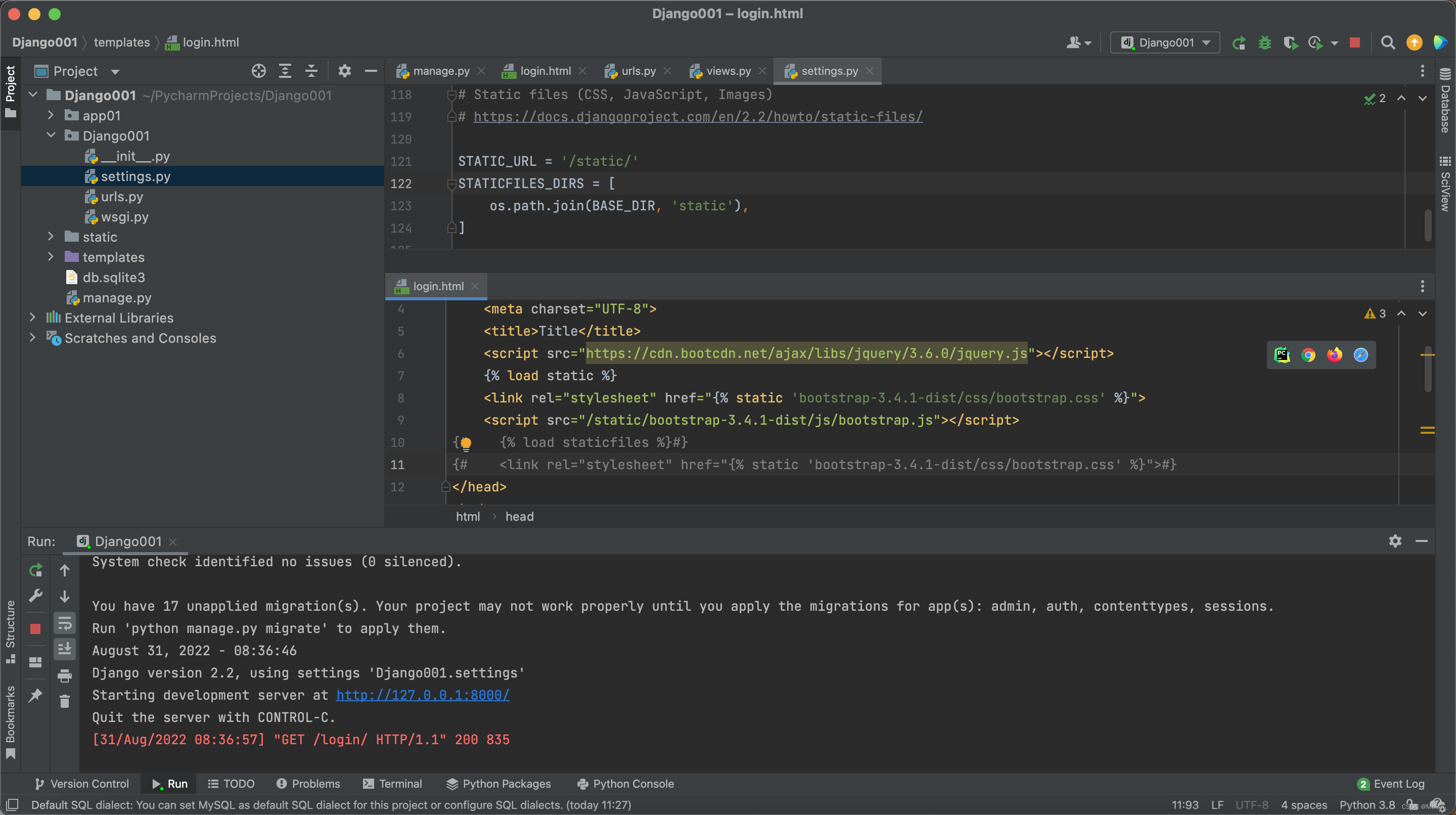Run with Coverage shield icon
Screen dimensions: 1456x815
pyautogui.click(x=1290, y=43)
